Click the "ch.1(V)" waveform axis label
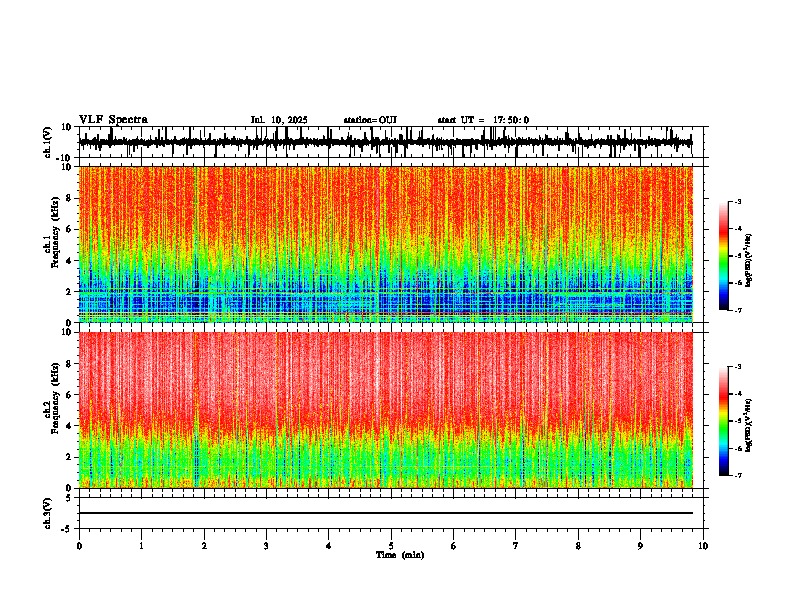Viewport: 792px width, 612px height. [48, 142]
